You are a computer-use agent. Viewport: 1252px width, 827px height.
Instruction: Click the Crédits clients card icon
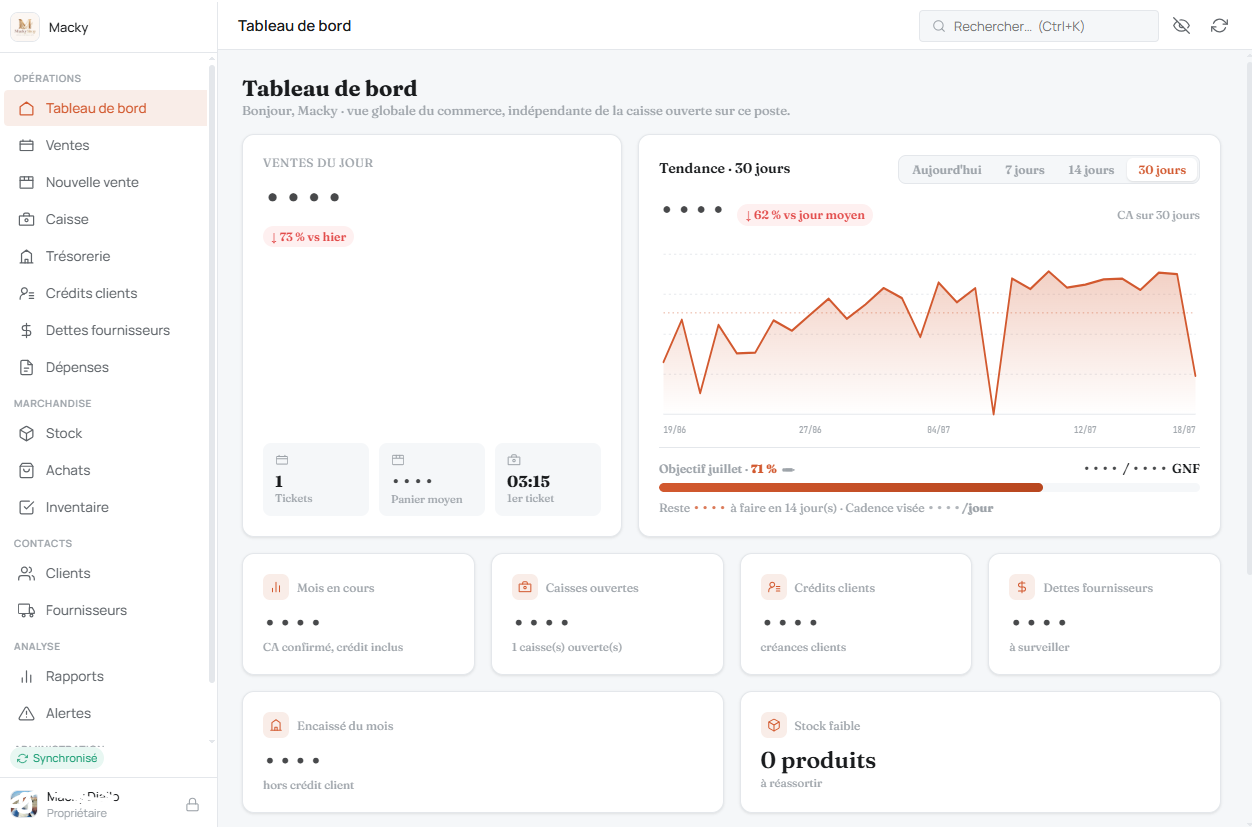point(773,588)
